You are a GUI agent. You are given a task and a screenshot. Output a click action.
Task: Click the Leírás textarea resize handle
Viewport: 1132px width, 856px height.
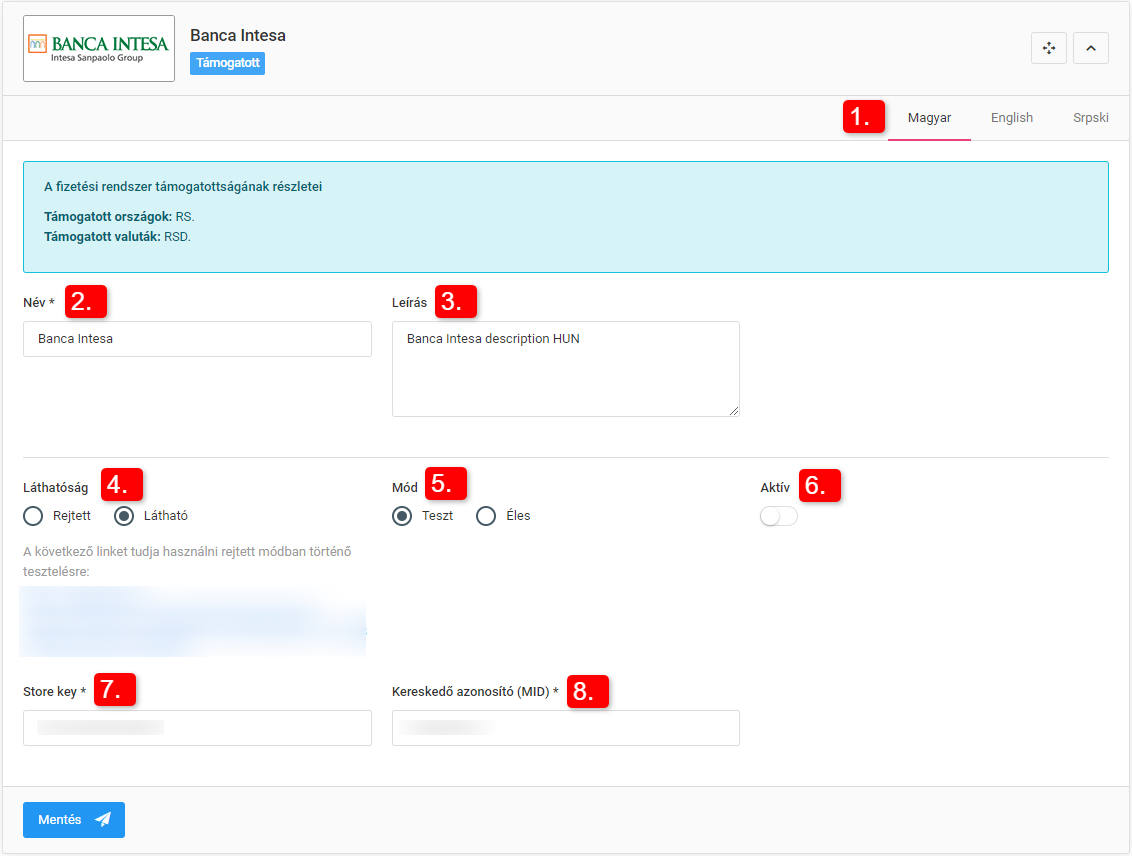[x=734, y=411]
